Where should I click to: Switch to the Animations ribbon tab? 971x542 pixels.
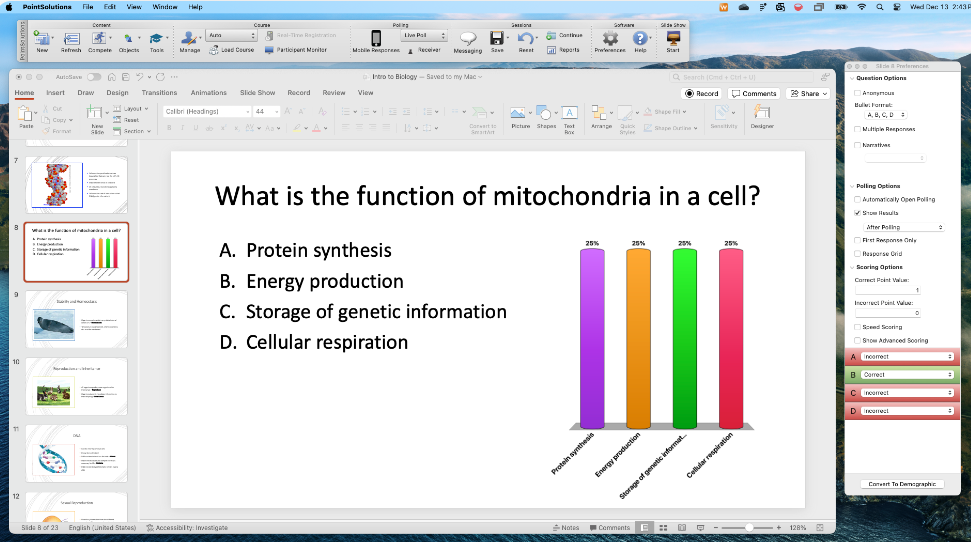pyautogui.click(x=209, y=93)
